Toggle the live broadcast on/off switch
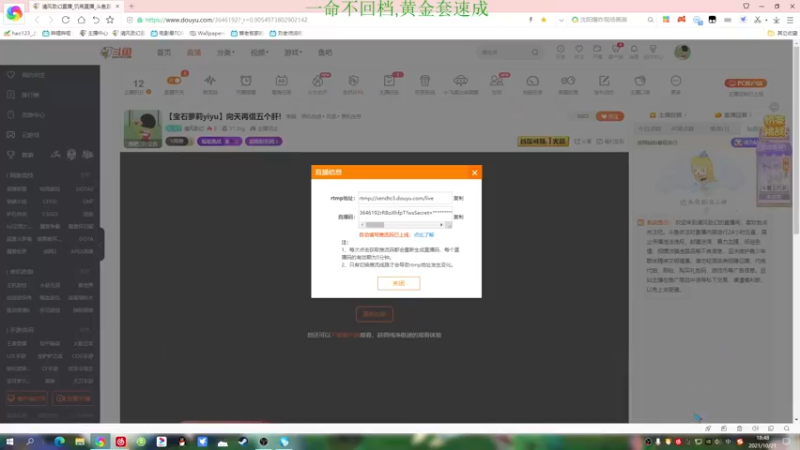 (x=174, y=81)
